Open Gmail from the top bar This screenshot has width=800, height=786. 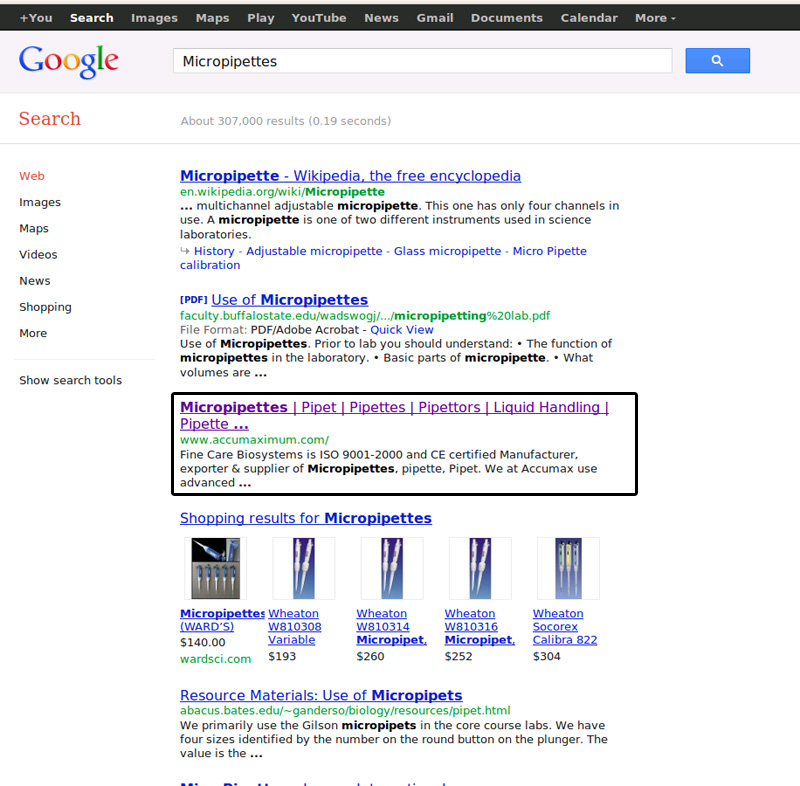click(x=435, y=18)
